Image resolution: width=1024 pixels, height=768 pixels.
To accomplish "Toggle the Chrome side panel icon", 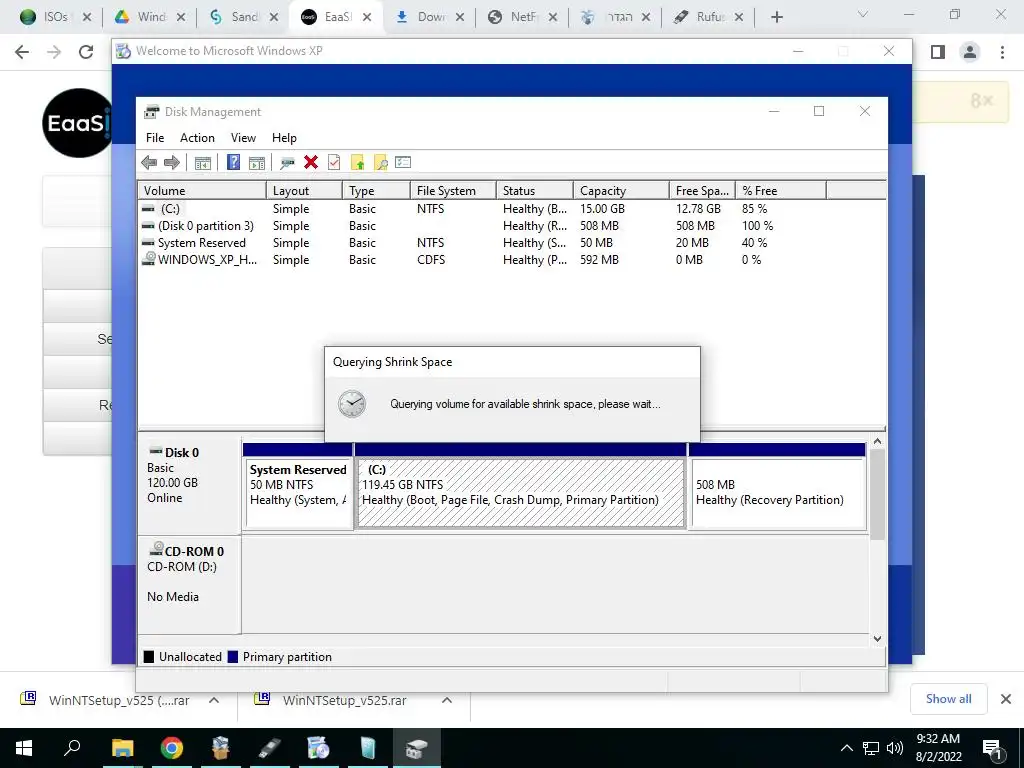I will tap(938, 52).
